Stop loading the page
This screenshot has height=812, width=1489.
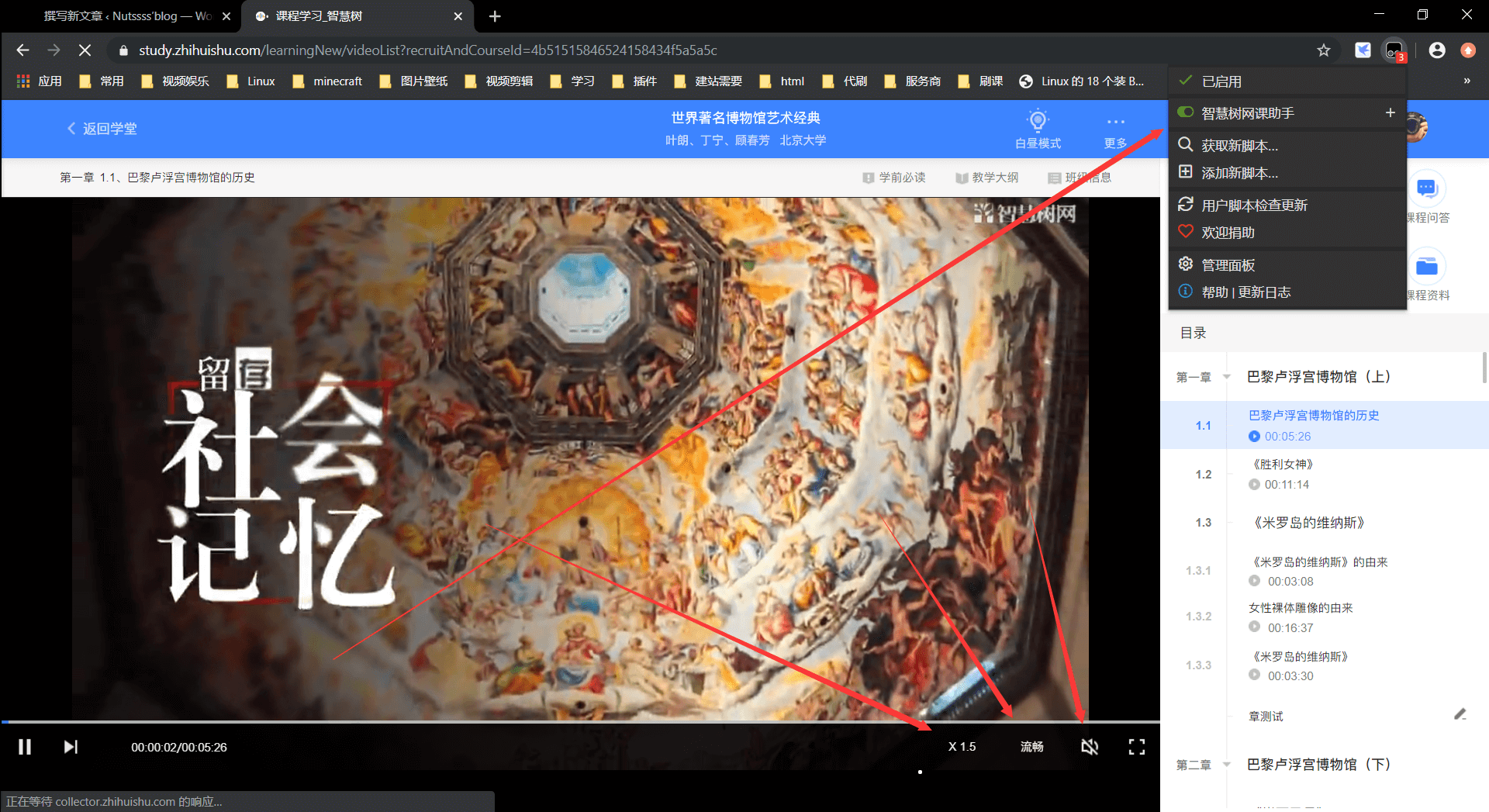click(x=85, y=50)
